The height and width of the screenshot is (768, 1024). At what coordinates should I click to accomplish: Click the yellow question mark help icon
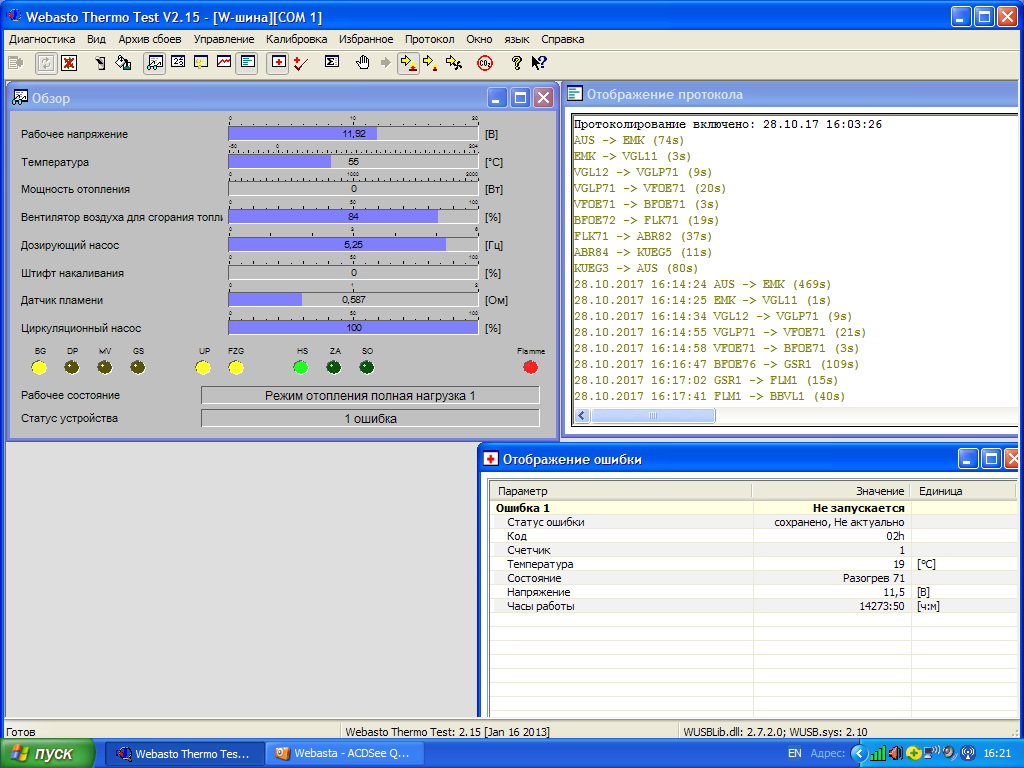517,63
